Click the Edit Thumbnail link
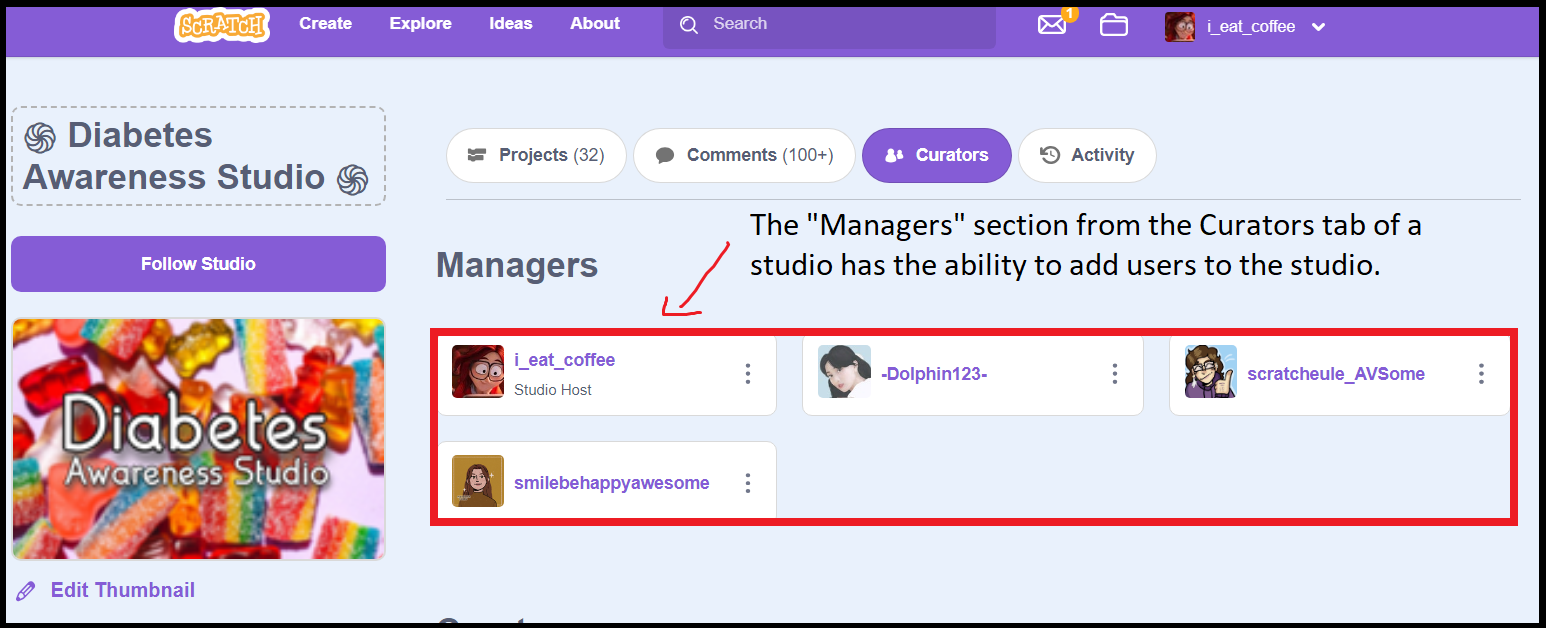The width and height of the screenshot is (1546, 628). coord(122,590)
